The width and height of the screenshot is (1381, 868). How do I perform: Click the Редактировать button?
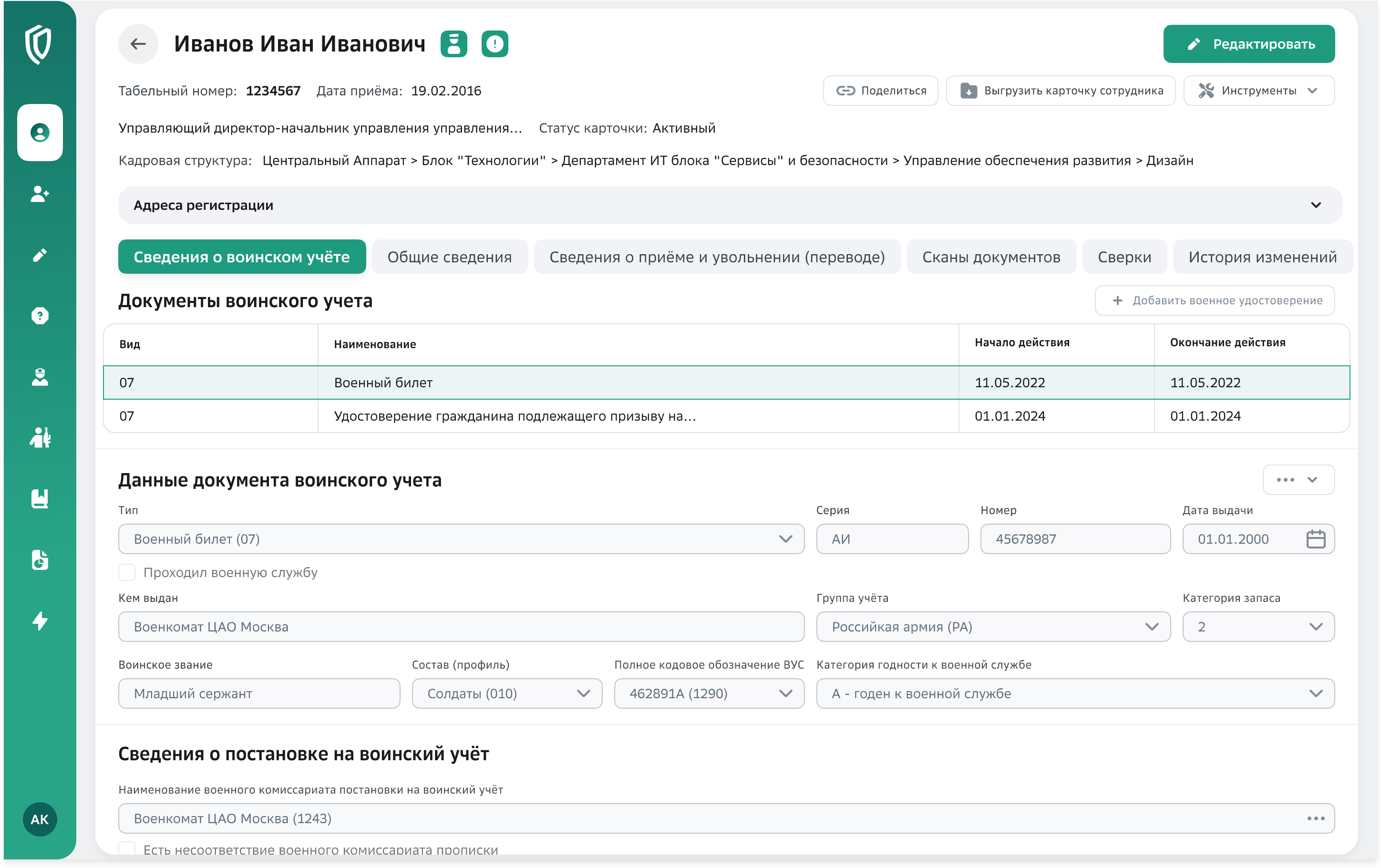tap(1248, 44)
